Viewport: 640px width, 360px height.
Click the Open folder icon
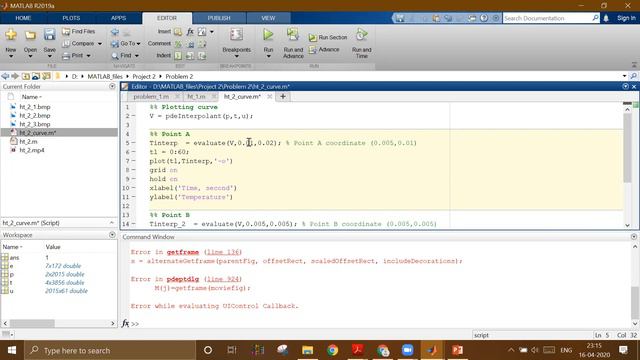click(30, 35)
